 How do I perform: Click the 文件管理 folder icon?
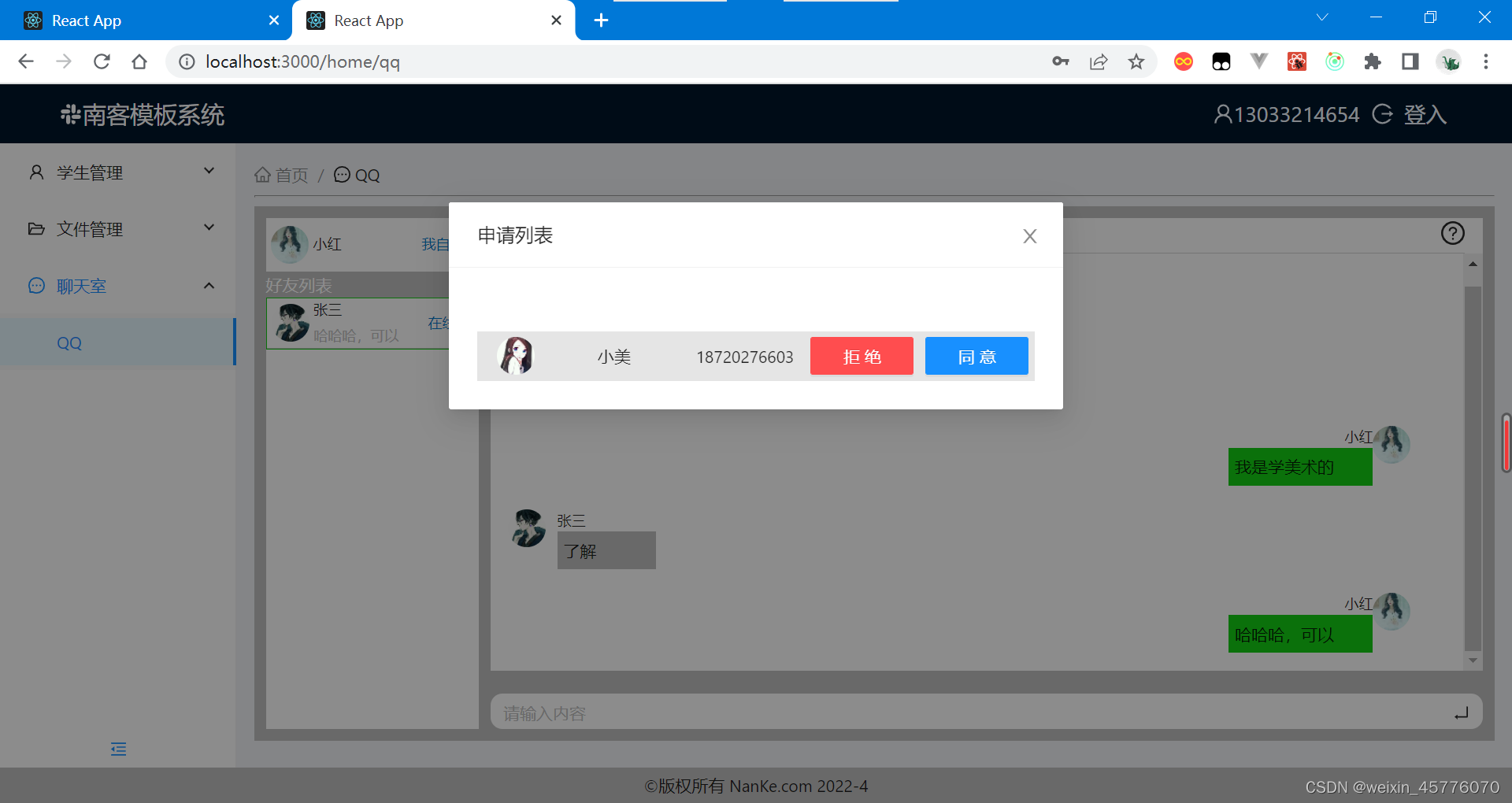click(36, 228)
